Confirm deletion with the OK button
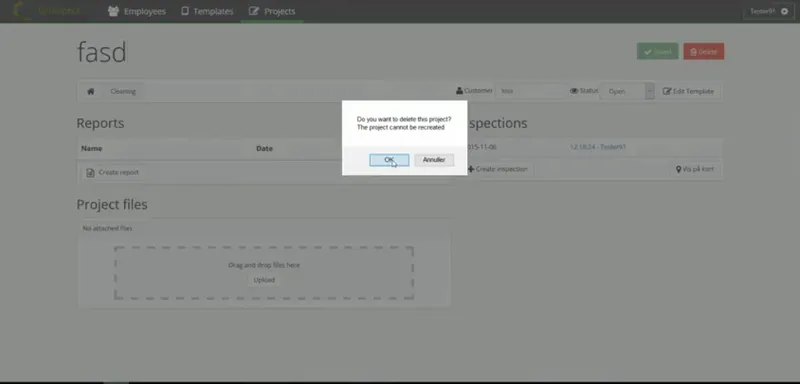800x384 pixels. tap(389, 160)
